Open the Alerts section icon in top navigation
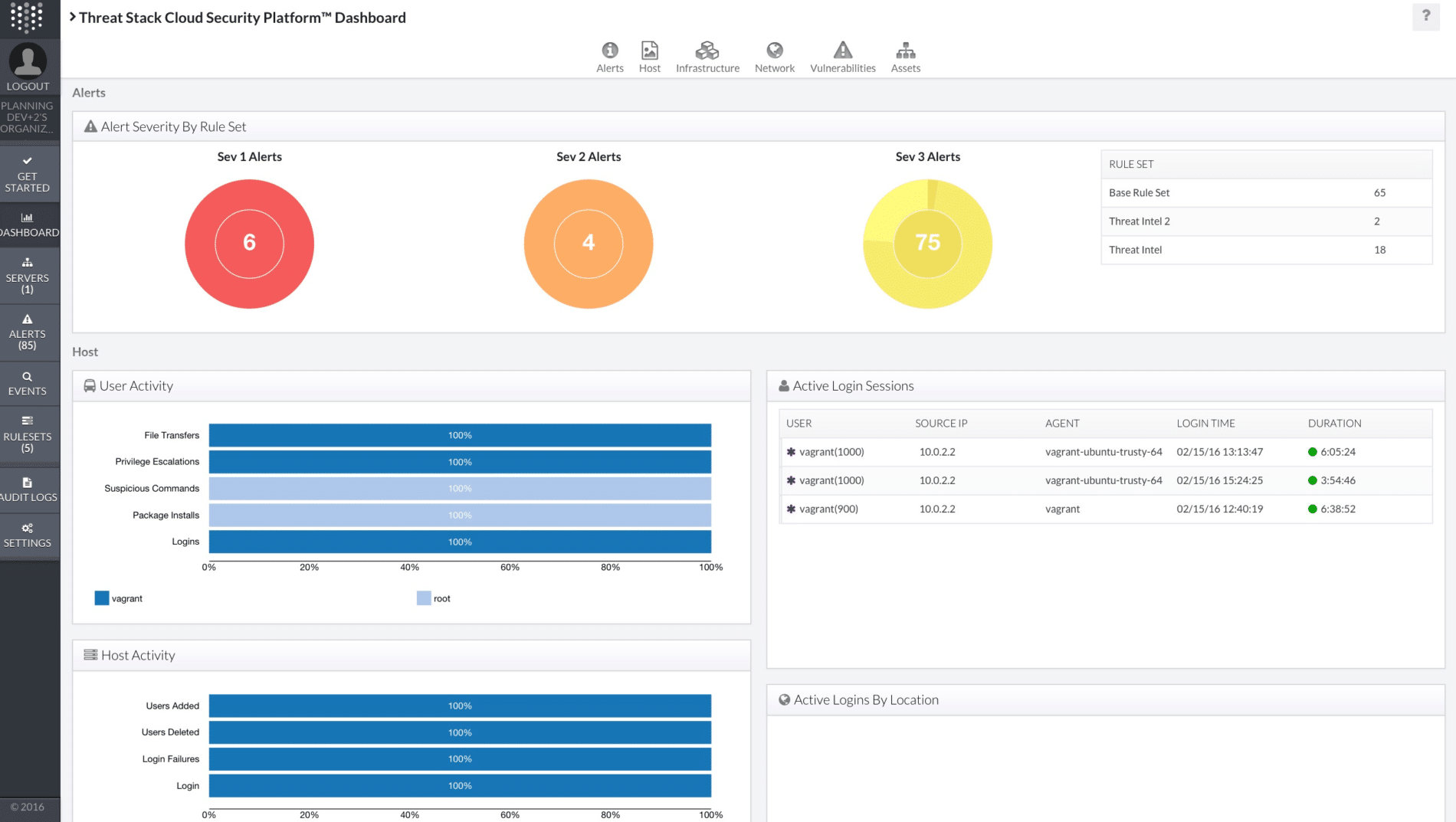Viewport: 1456px width, 822px height. point(610,51)
